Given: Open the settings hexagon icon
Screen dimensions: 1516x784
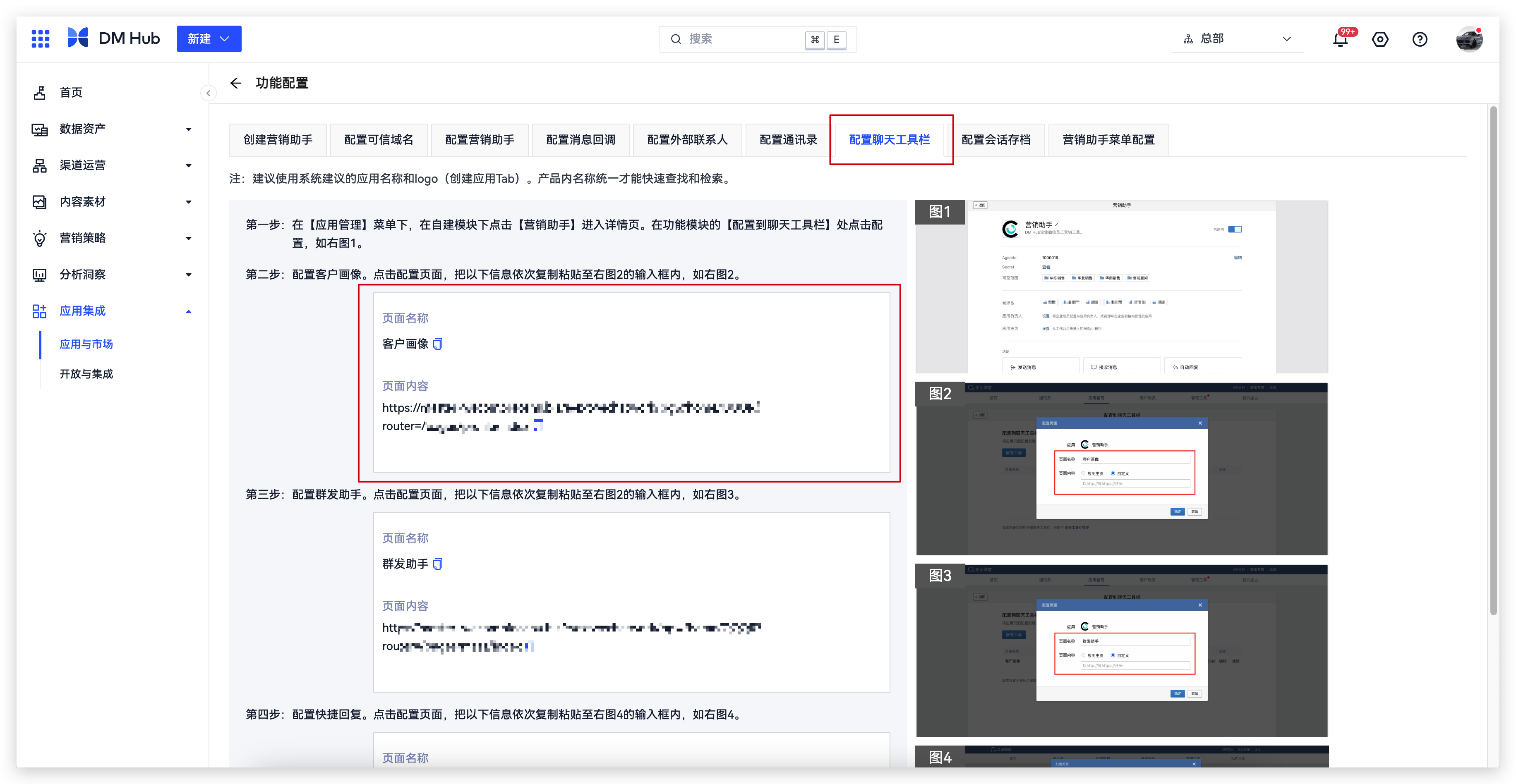Looking at the screenshot, I should tap(1380, 39).
